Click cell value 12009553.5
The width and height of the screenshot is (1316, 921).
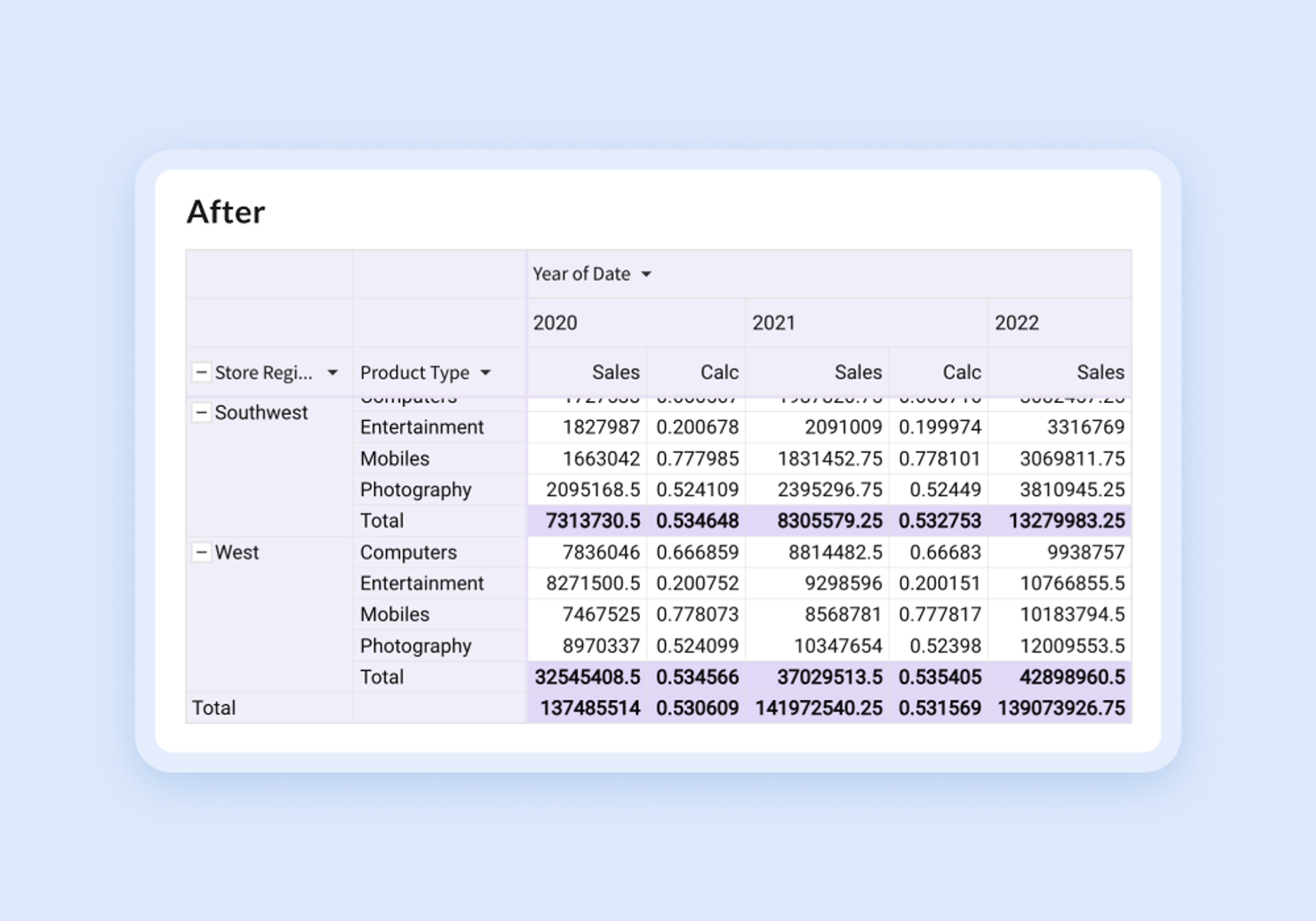pos(1072,646)
